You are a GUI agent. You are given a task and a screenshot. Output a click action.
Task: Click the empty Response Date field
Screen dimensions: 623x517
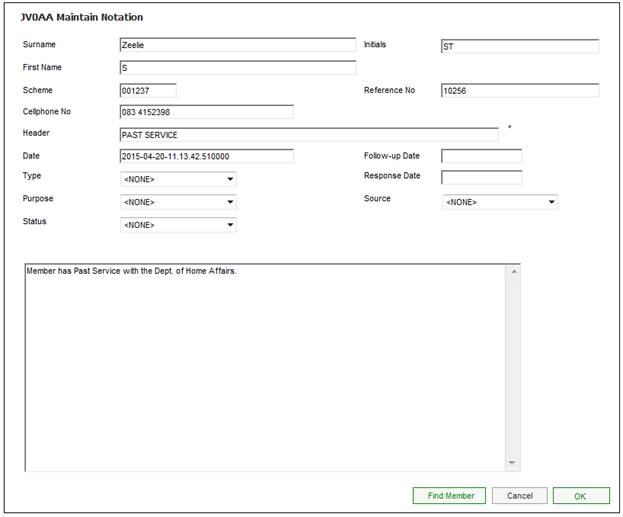[481, 177]
